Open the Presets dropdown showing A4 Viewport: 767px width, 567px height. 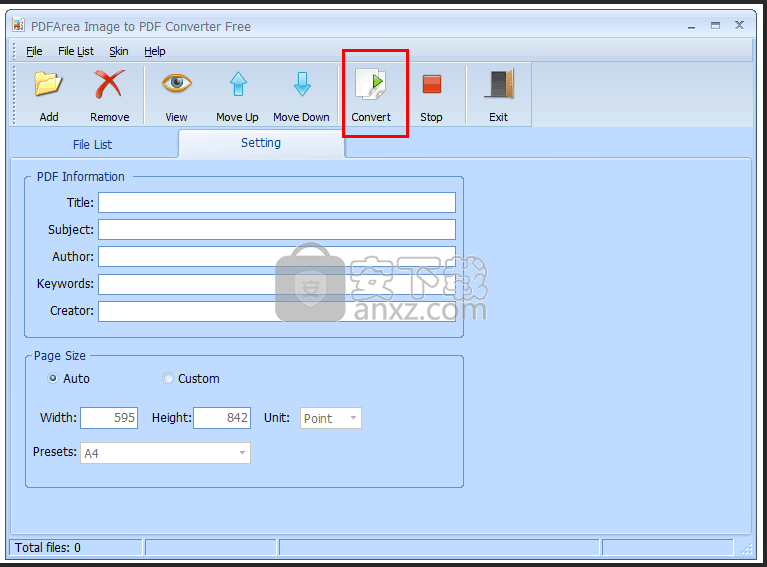[x=165, y=453]
